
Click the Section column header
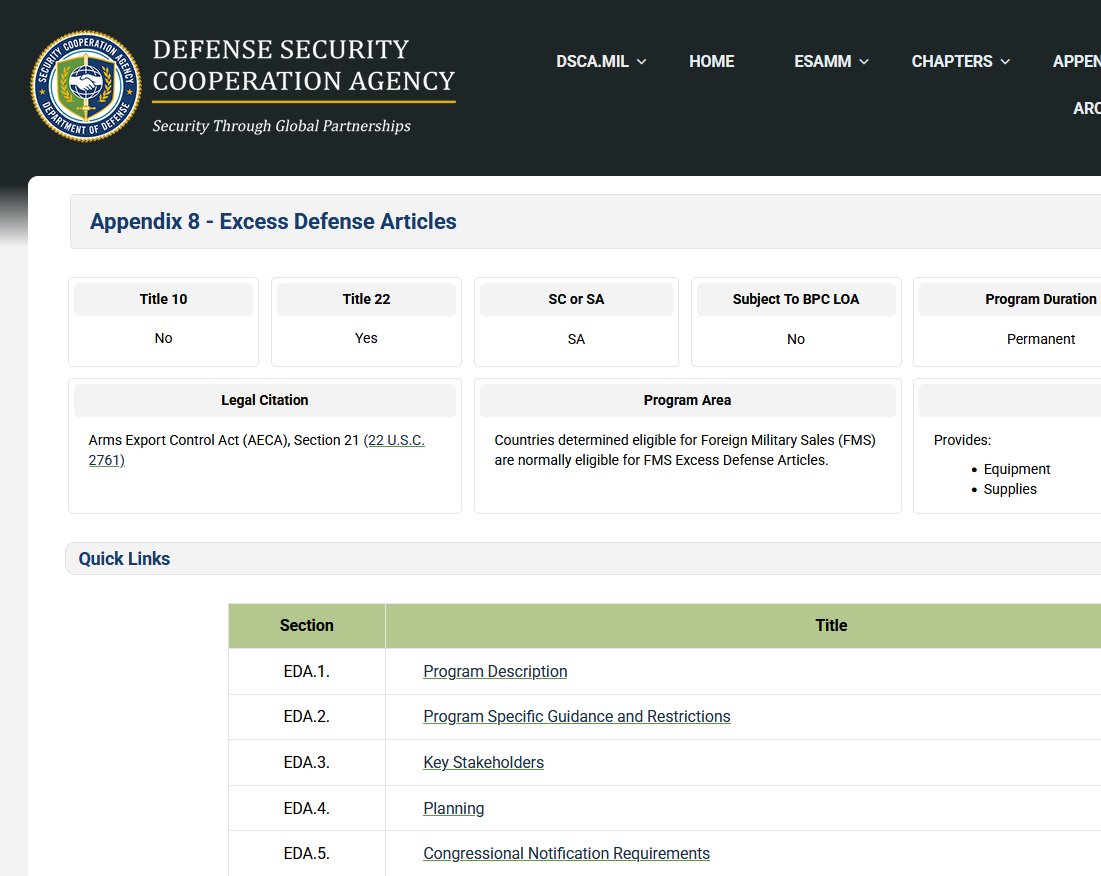307,625
